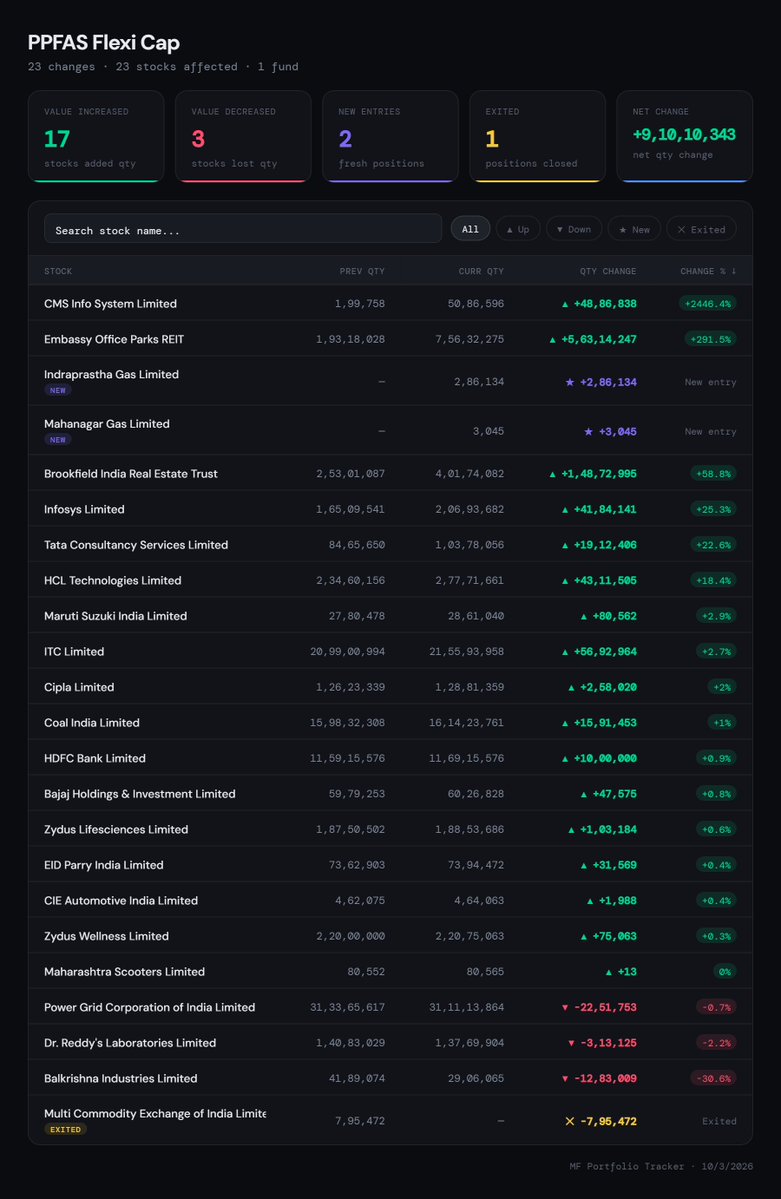This screenshot has height=1199, width=781.
Task: Select the Multi Commodity Exchange of India row
Action: pyautogui.click(x=390, y=1120)
